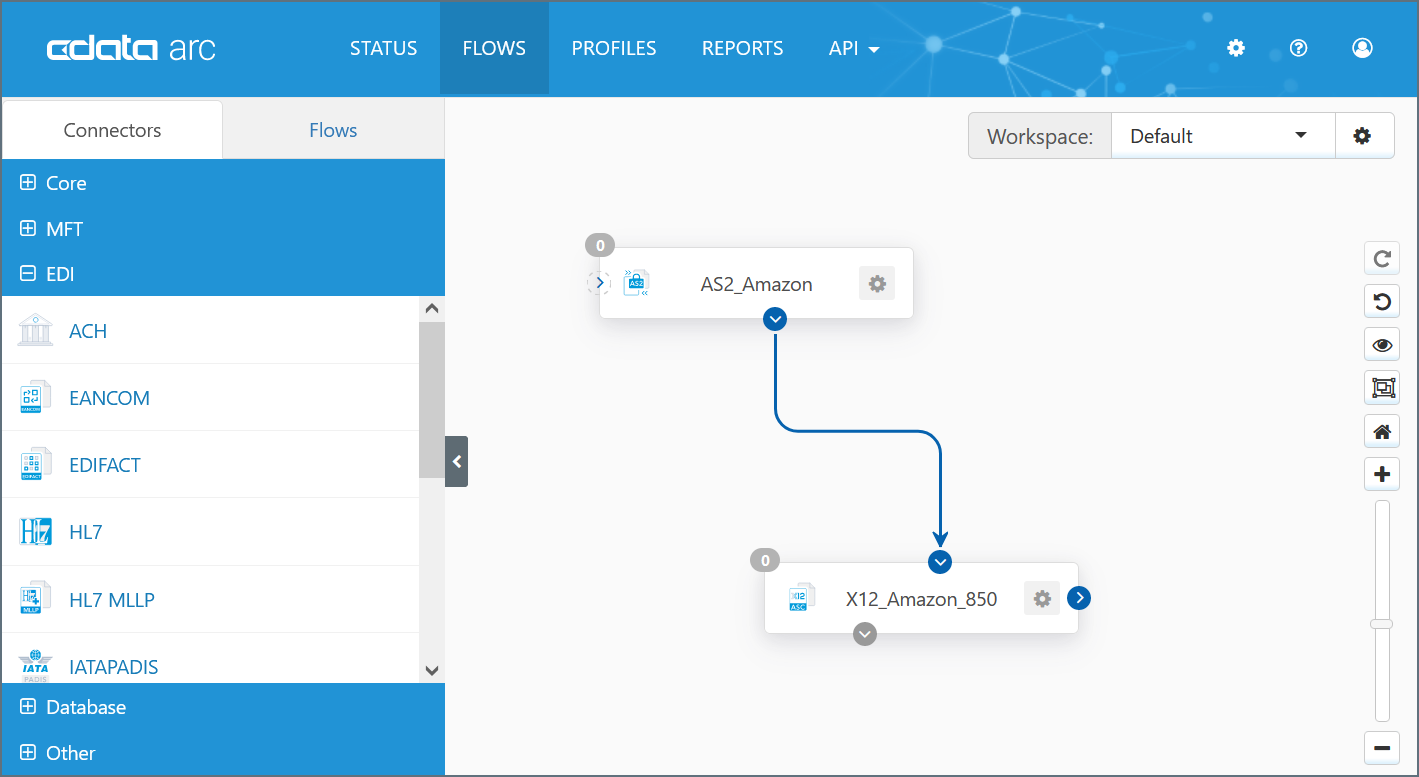This screenshot has height=777, width=1419.
Task: Select the ACH connector label
Action: click(88, 331)
